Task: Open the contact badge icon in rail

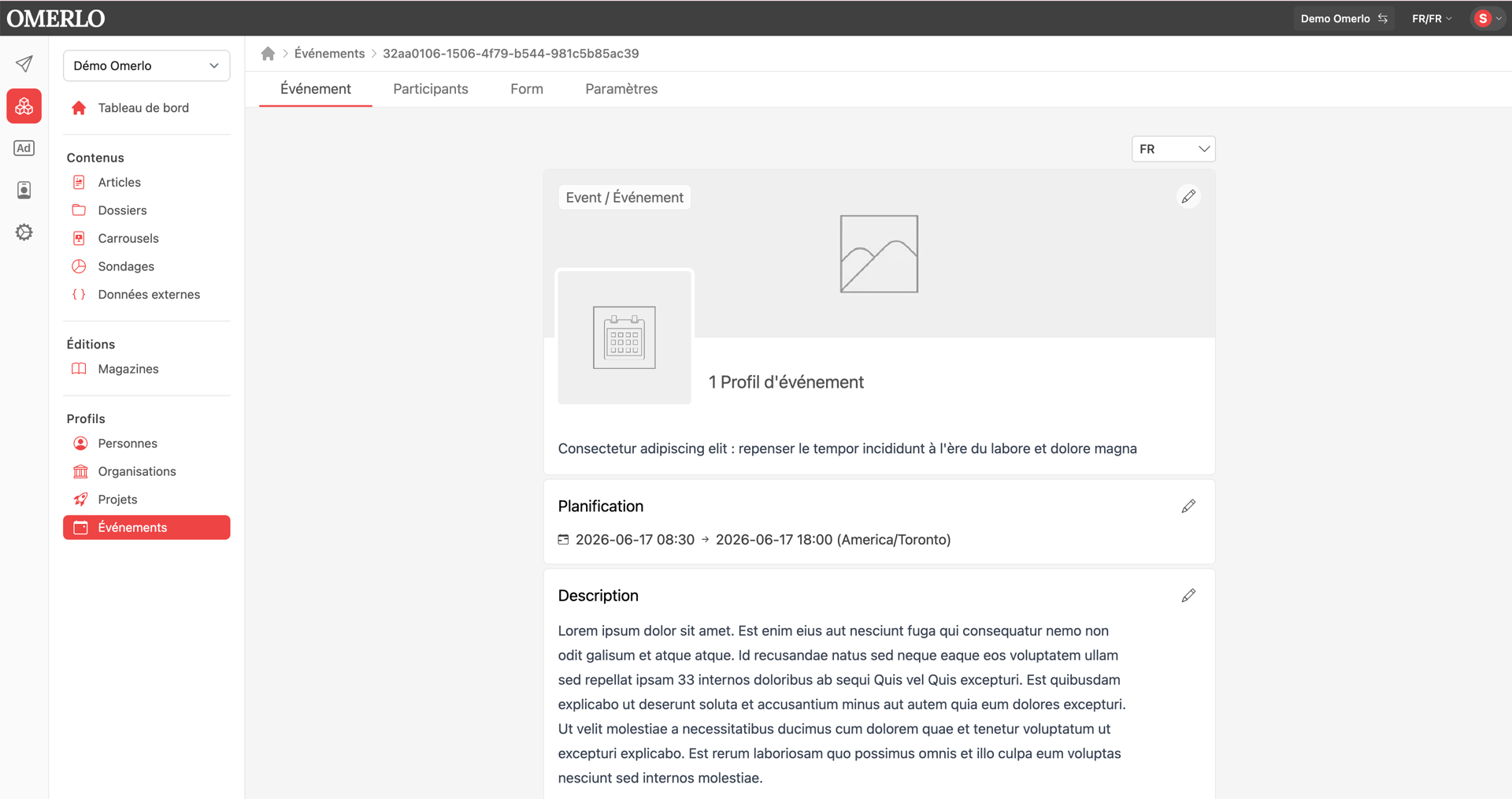Action: pyautogui.click(x=24, y=190)
